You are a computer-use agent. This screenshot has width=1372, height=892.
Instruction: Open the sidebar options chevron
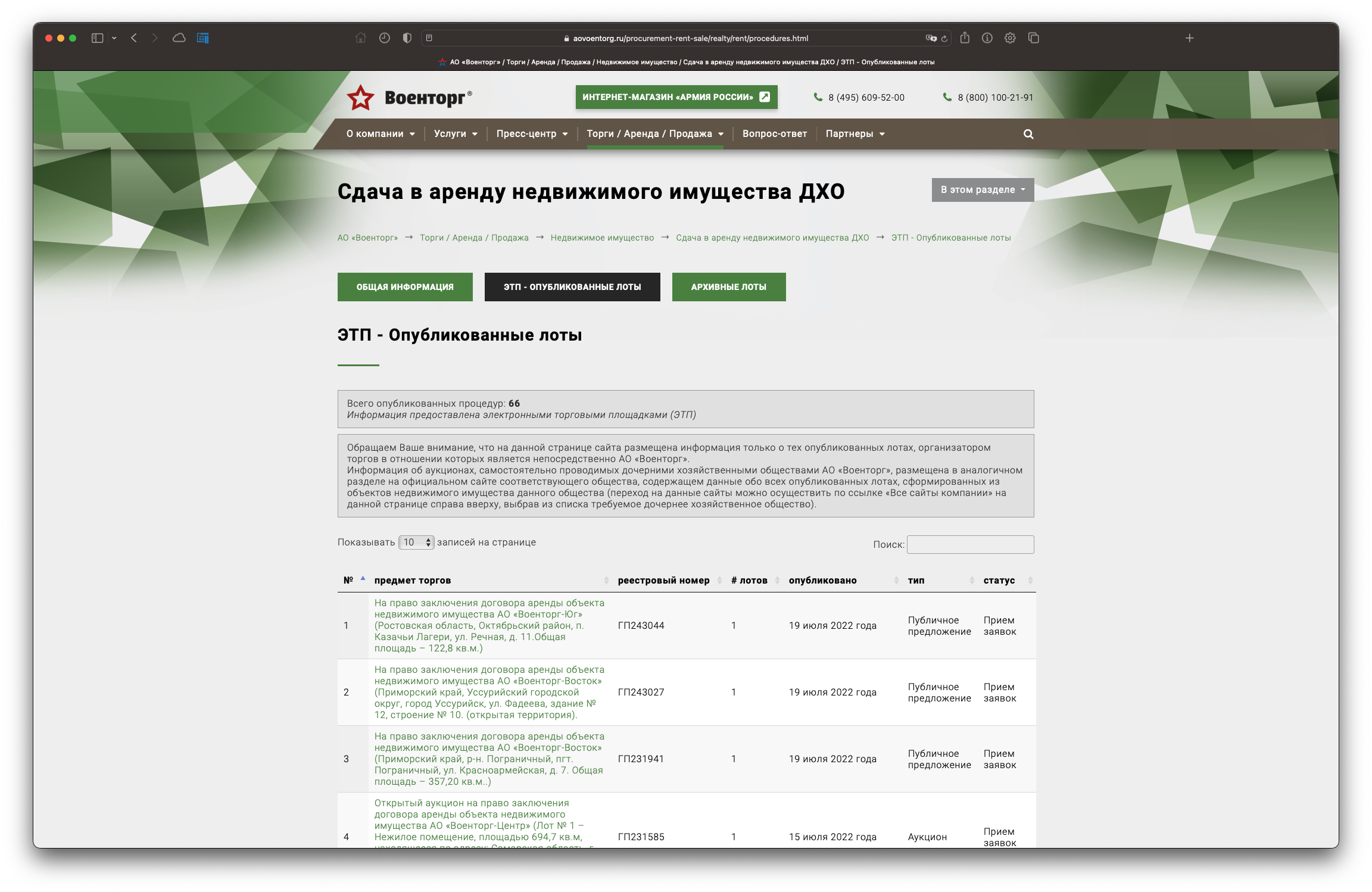point(114,38)
